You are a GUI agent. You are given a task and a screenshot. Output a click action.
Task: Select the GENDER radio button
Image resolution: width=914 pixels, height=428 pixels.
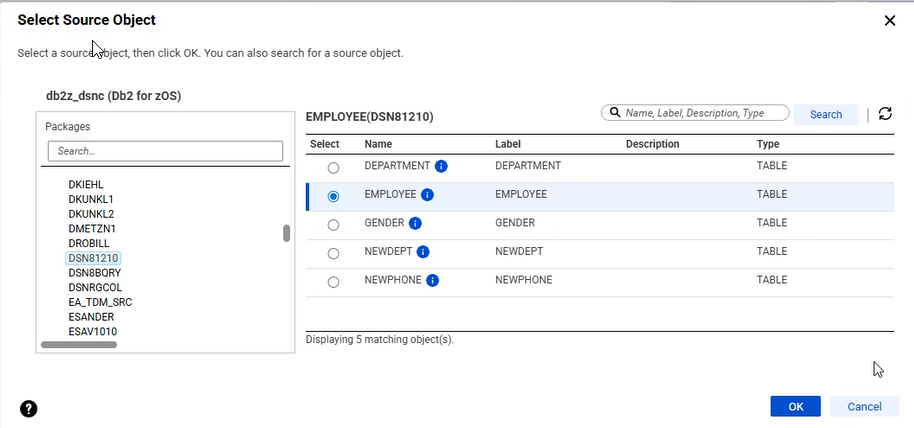(x=333, y=225)
